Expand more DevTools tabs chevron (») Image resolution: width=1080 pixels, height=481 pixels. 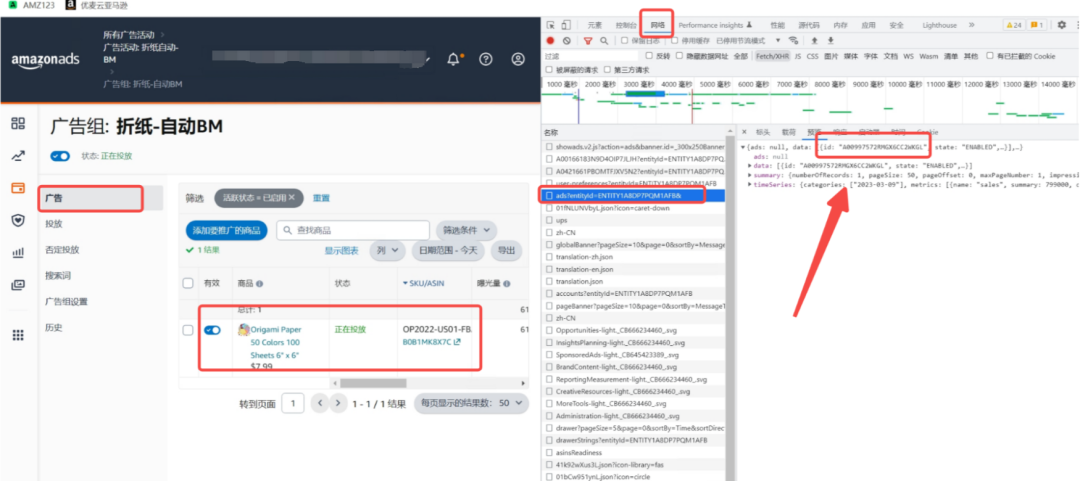click(x=971, y=25)
